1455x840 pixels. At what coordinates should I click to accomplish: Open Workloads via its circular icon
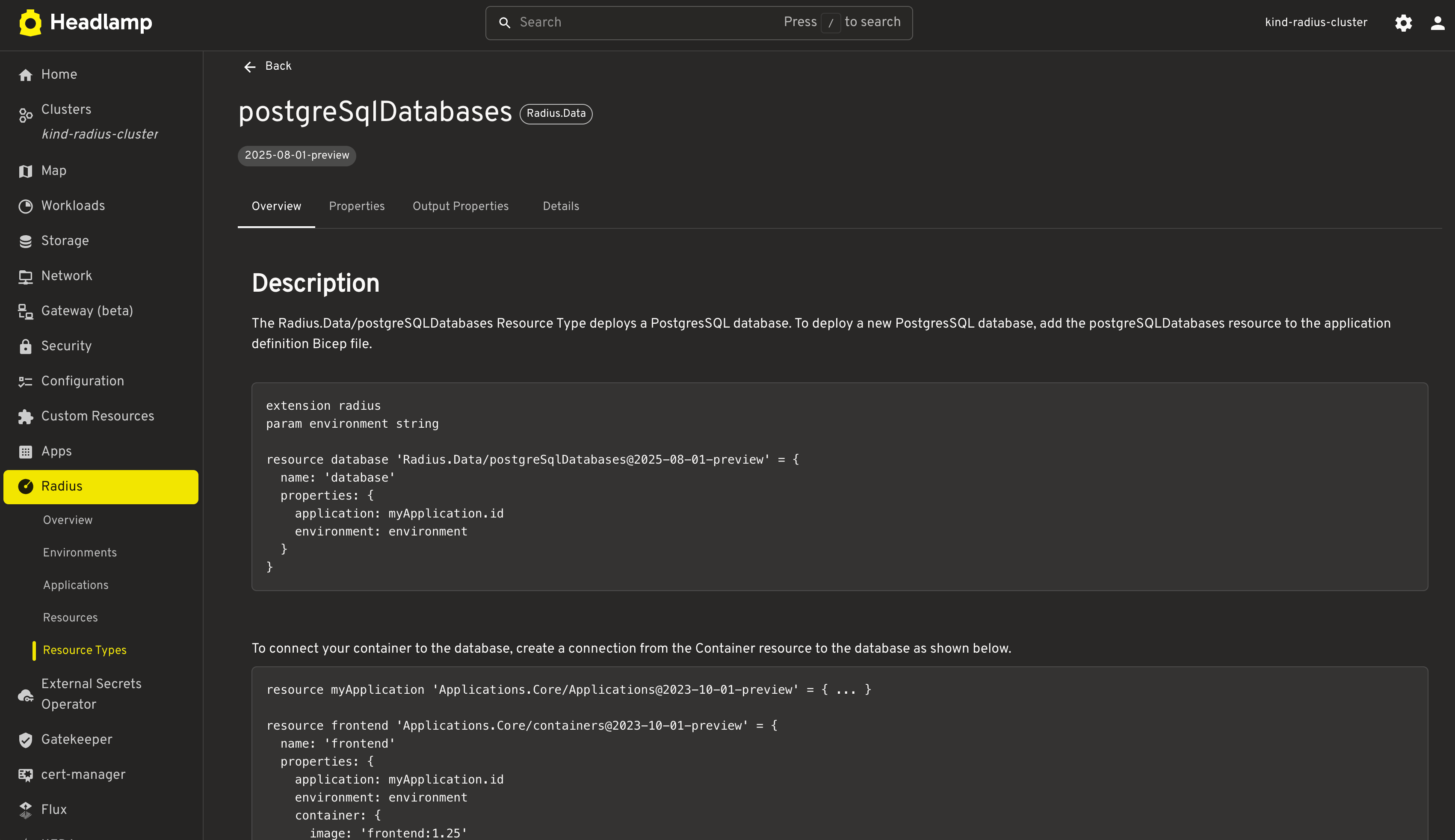pyautogui.click(x=25, y=206)
